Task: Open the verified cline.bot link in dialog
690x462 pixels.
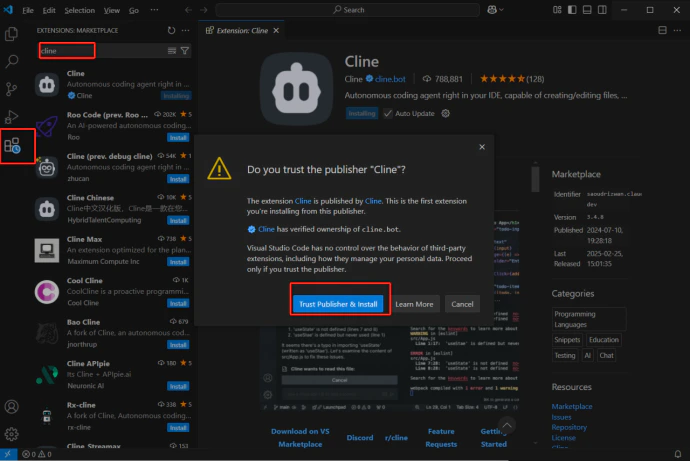Action: pos(266,229)
